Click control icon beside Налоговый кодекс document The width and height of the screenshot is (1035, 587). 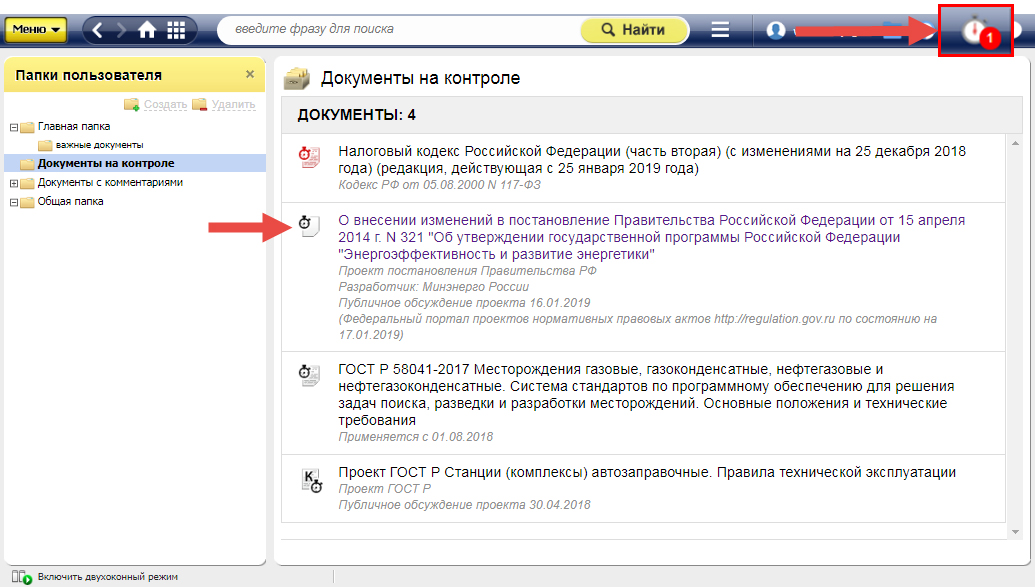point(310,156)
